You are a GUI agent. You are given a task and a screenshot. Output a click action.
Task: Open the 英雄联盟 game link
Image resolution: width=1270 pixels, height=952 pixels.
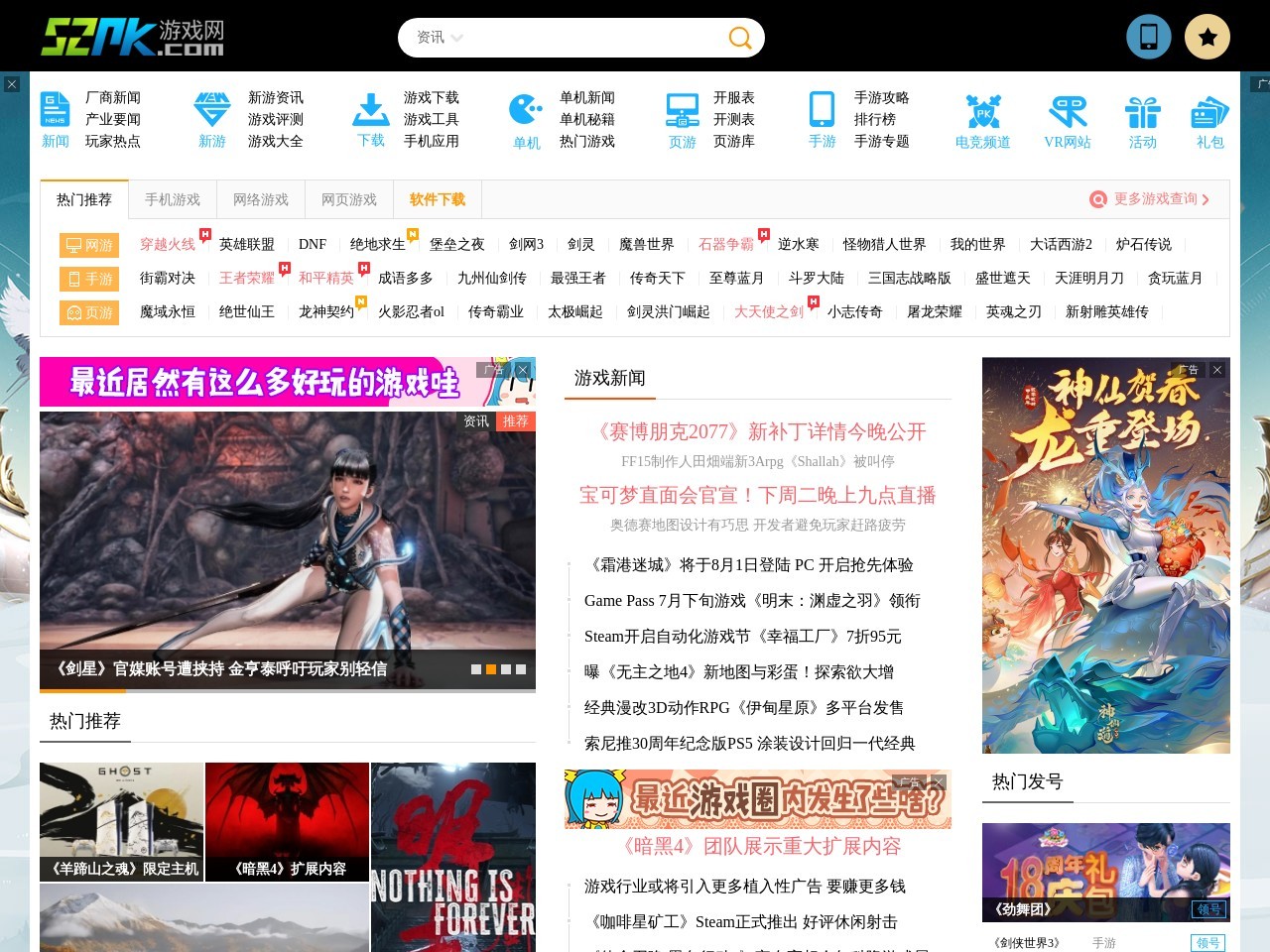(246, 245)
